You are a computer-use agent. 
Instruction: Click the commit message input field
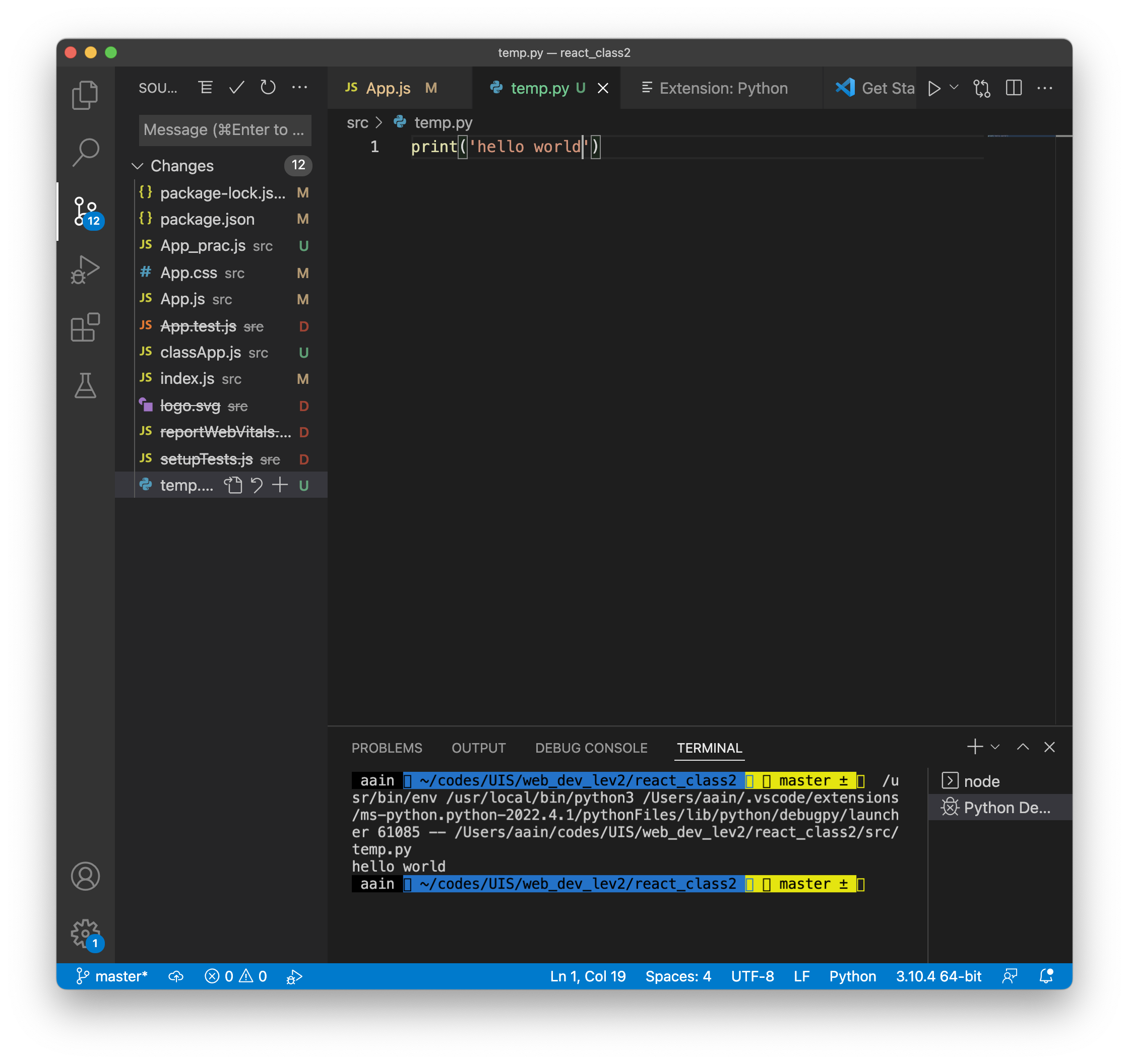point(224,130)
